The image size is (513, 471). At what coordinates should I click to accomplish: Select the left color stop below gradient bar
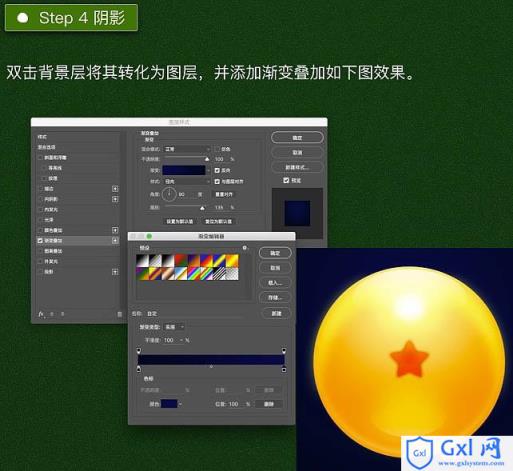click(x=139, y=369)
